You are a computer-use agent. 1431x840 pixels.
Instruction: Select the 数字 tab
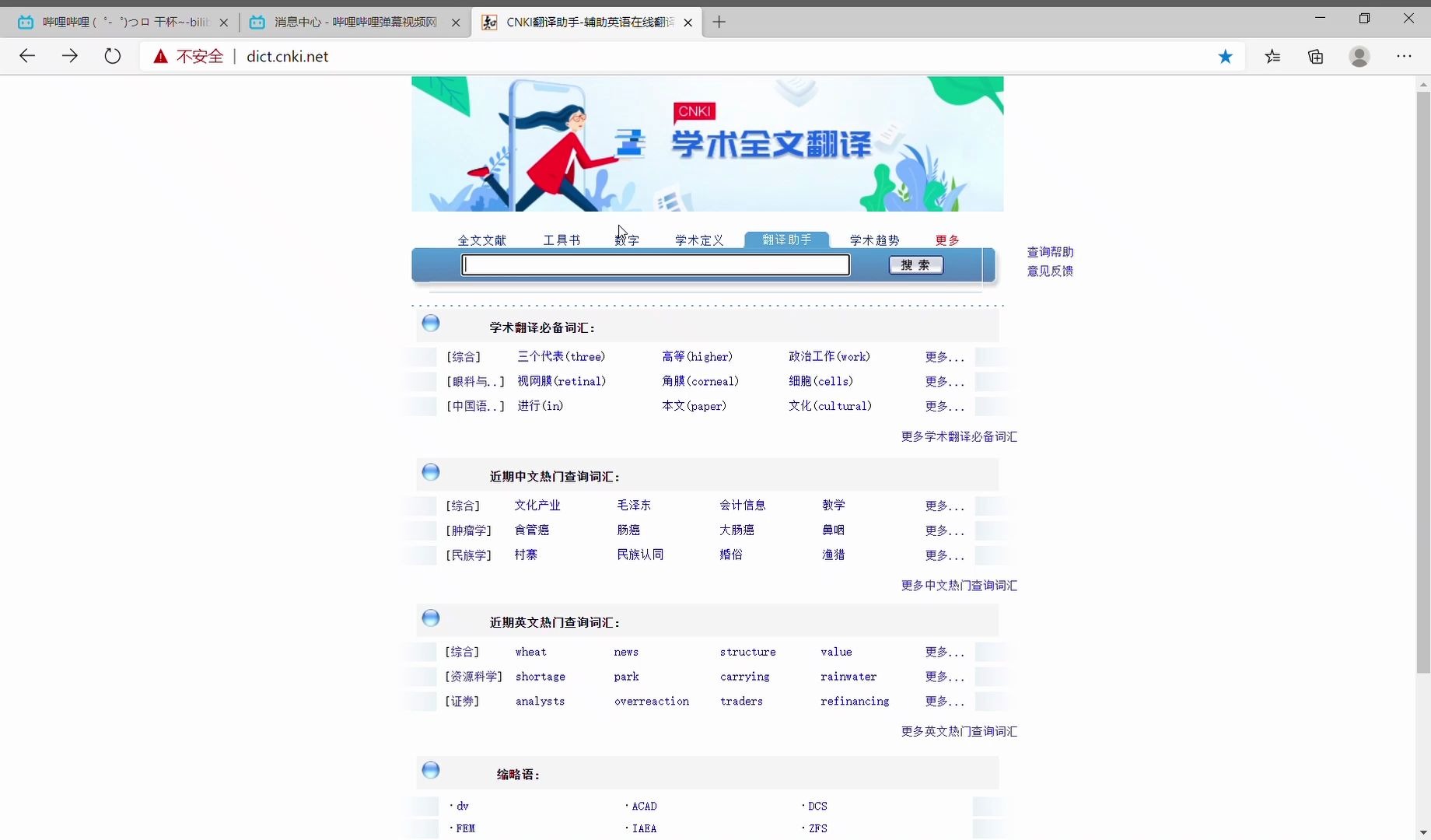pos(627,240)
